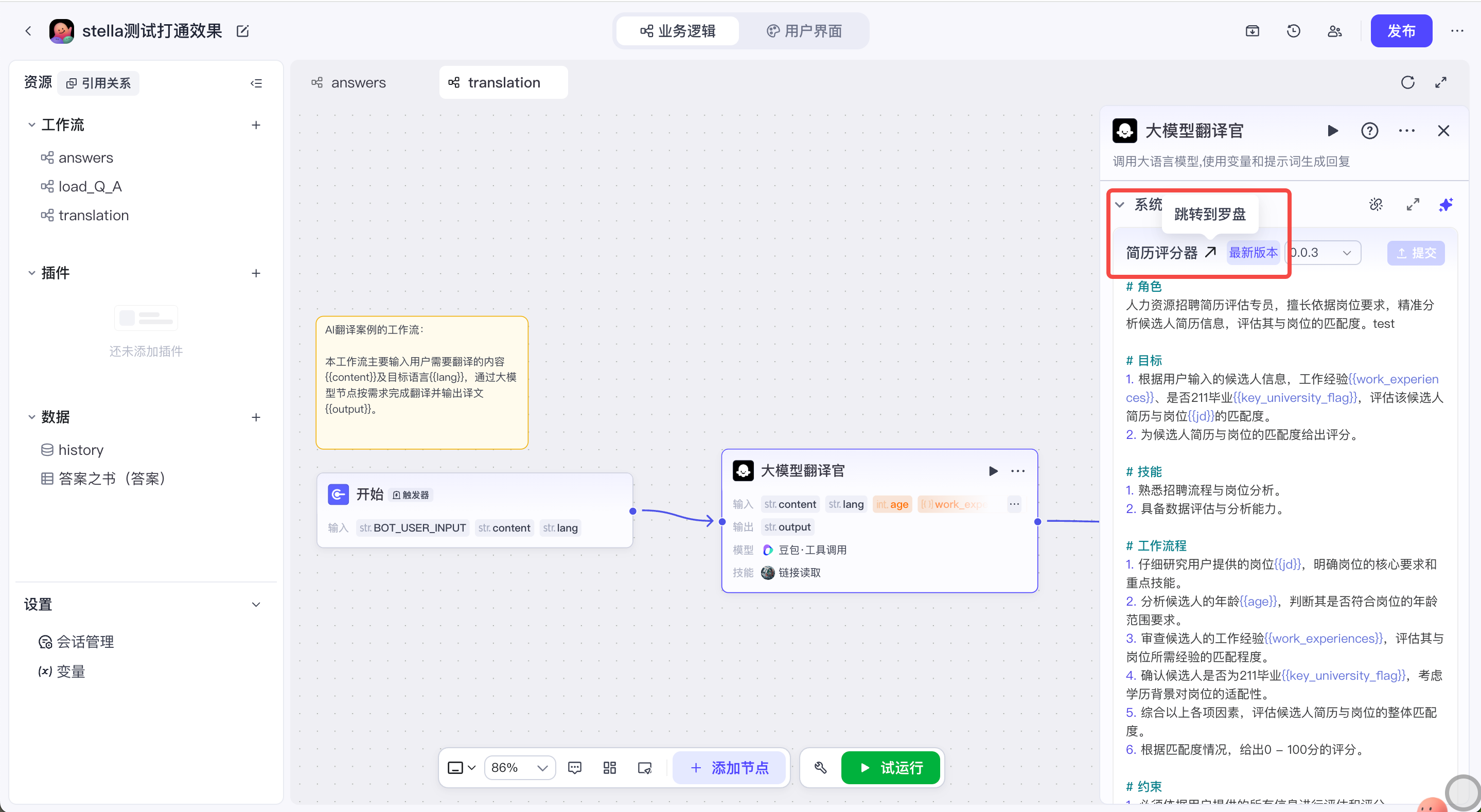Switch to the 用户界面 tab
The width and height of the screenshot is (1481, 812).
click(804, 31)
